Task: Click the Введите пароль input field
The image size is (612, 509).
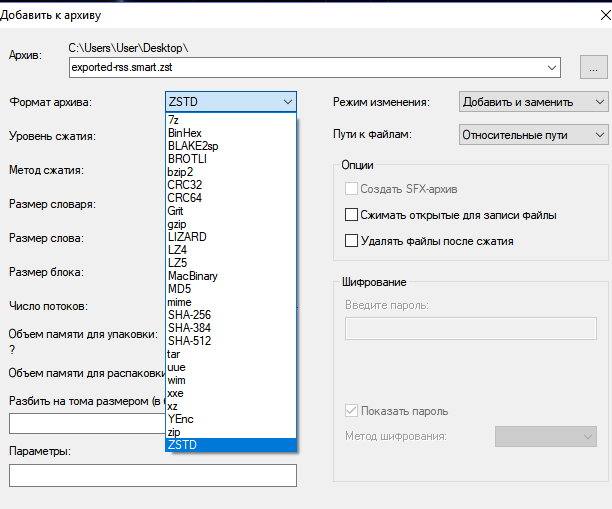Action: pos(471,329)
